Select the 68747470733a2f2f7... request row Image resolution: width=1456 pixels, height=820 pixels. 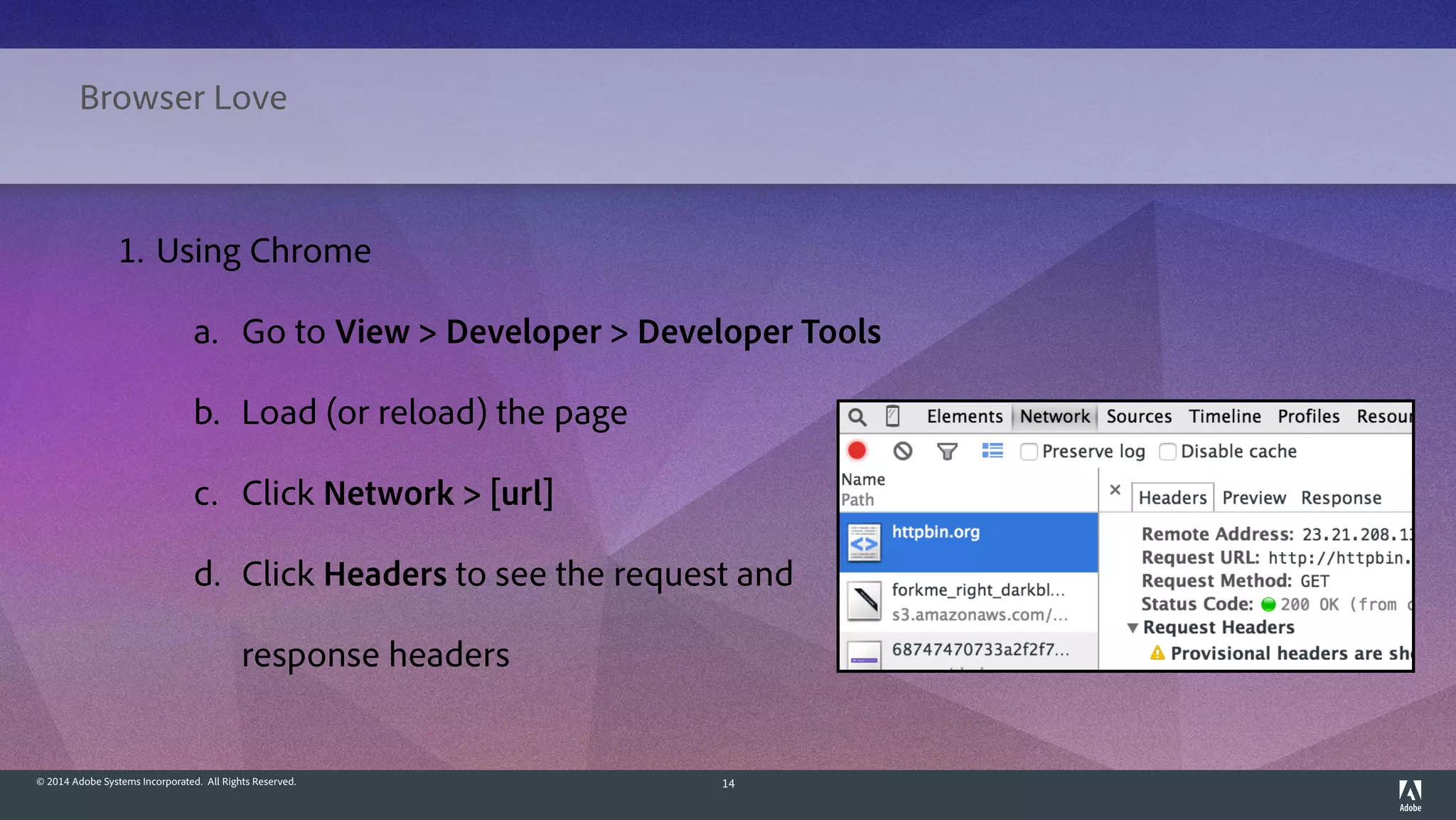(968, 651)
